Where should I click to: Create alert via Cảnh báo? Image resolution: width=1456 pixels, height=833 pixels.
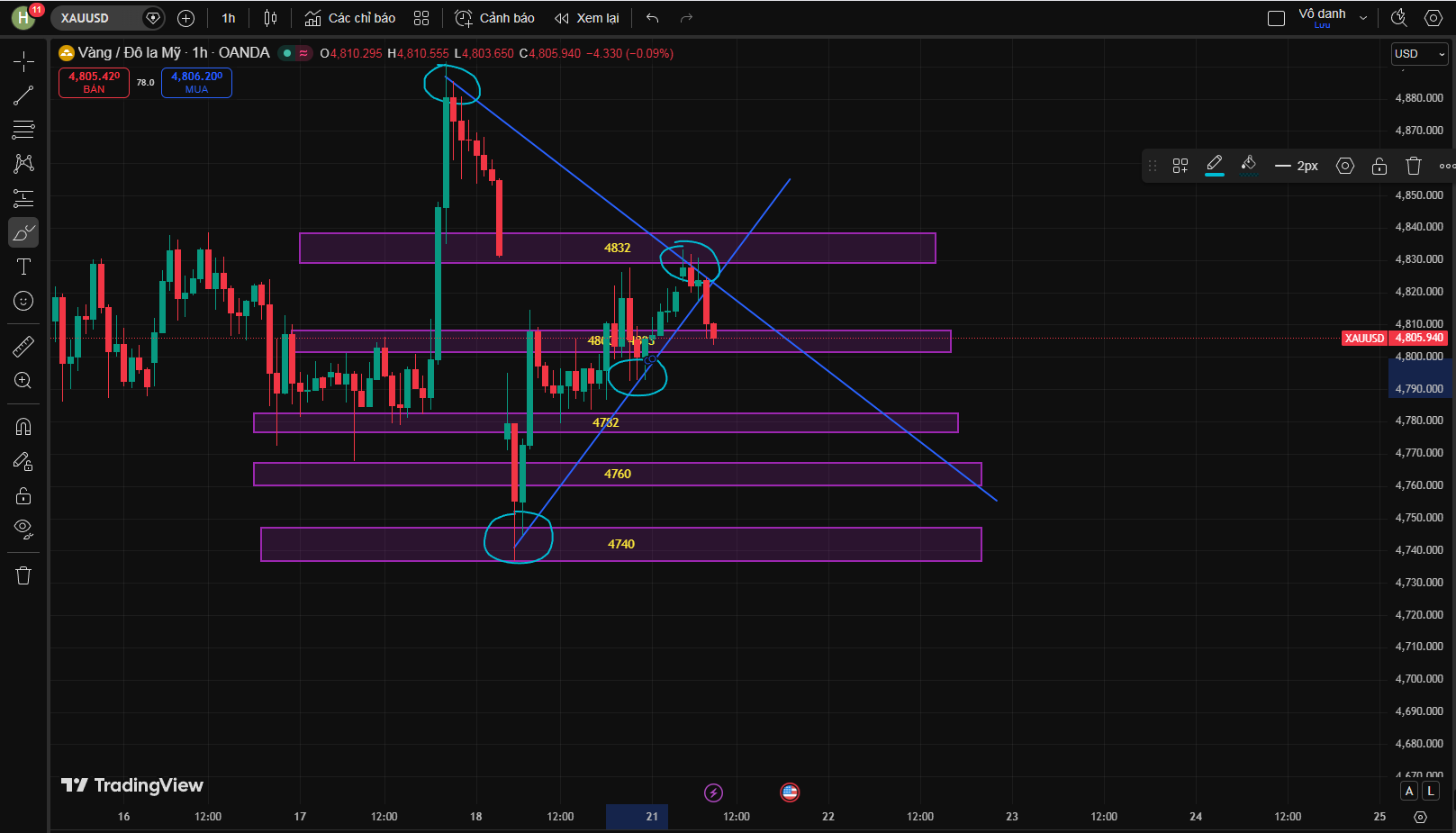tap(494, 18)
